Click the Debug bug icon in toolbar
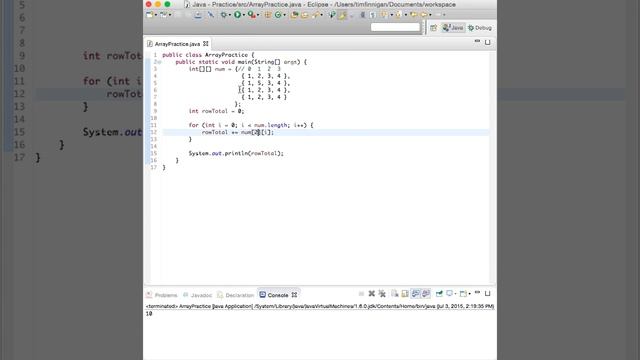This screenshot has width=640, height=360. 224,15
